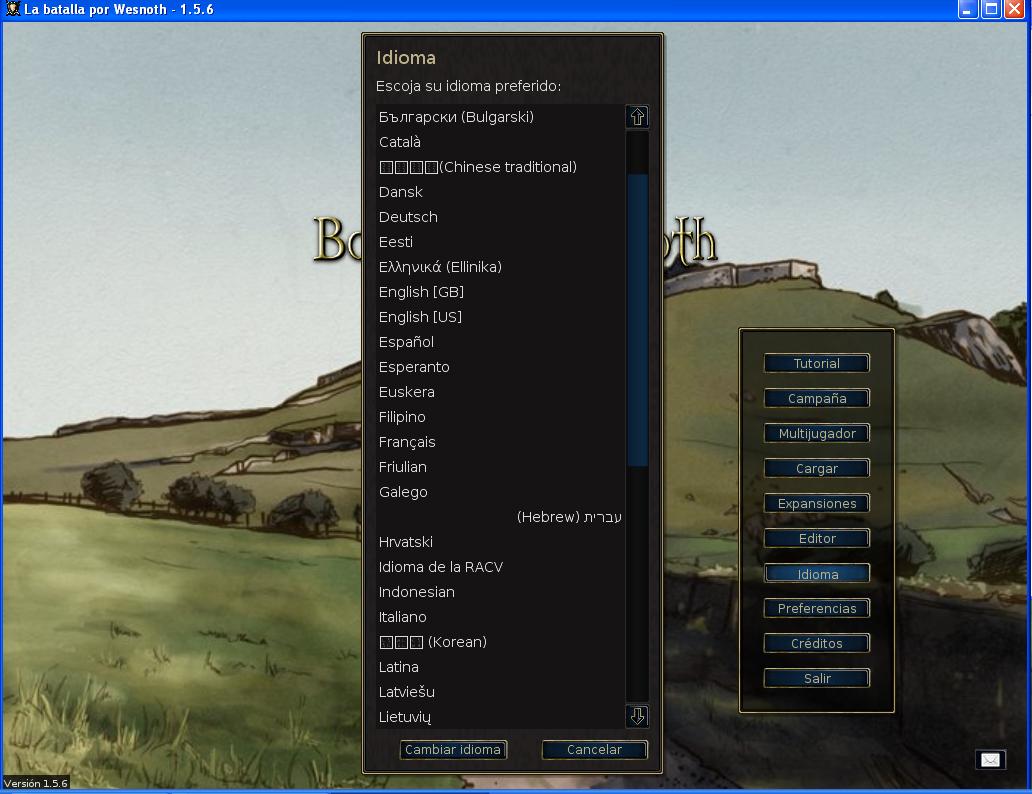Screen dimensions: 1032x794
Task: Open the Campaña menu button
Action: (817, 398)
